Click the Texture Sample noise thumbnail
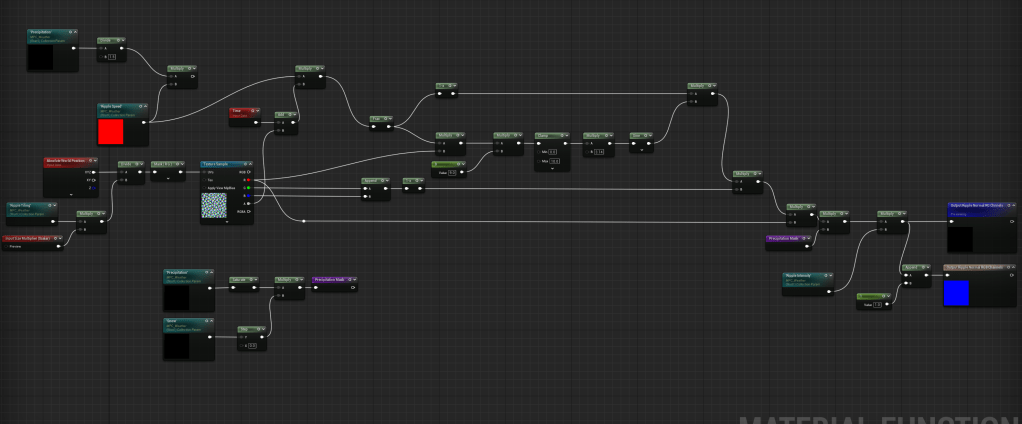The height and width of the screenshot is (424, 1022). [215, 206]
